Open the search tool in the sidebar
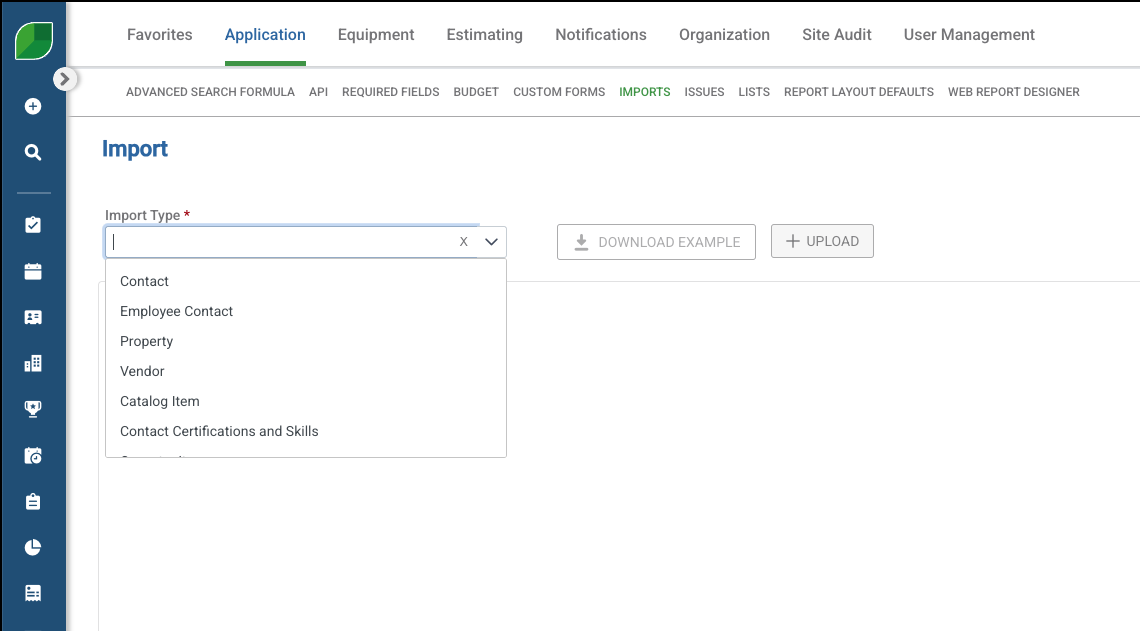This screenshot has width=1140, height=631. point(33,152)
